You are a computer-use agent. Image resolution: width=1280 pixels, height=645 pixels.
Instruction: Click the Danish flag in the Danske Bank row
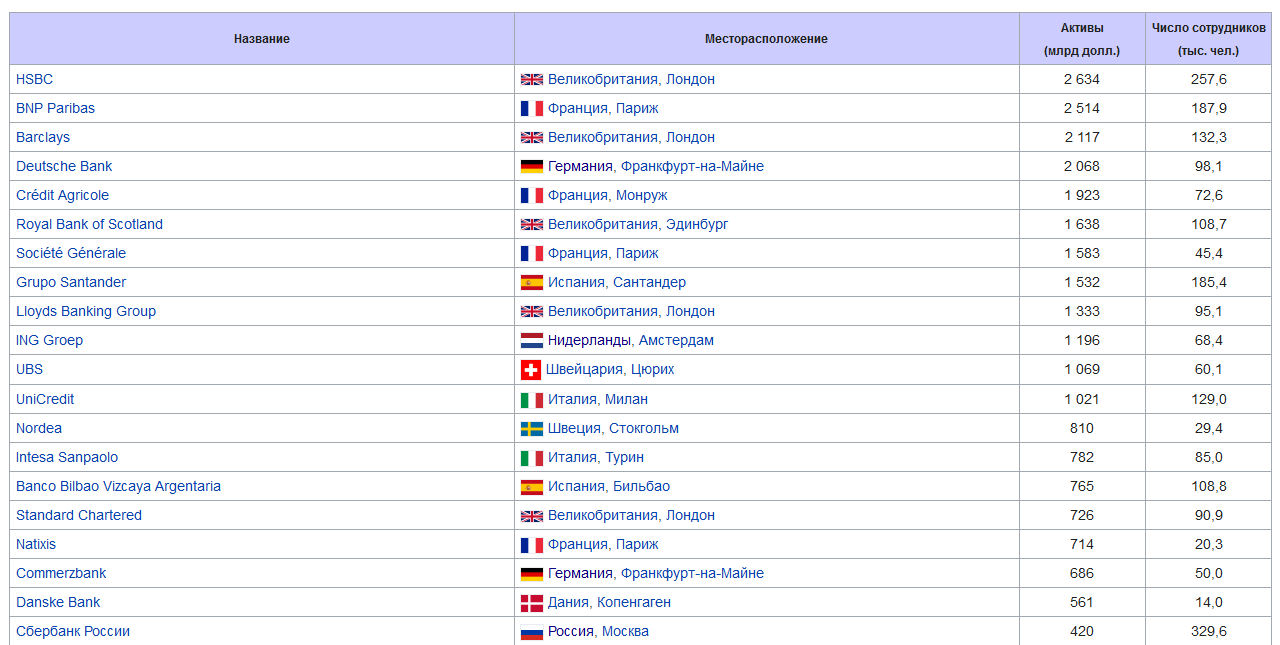[x=532, y=602]
